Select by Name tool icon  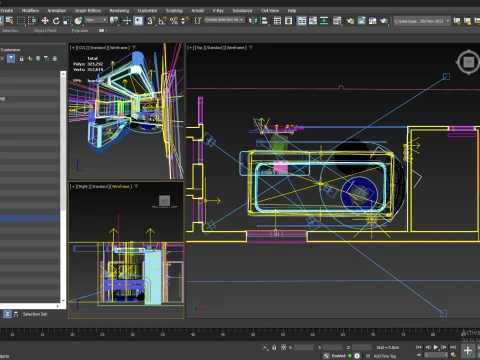9,21
